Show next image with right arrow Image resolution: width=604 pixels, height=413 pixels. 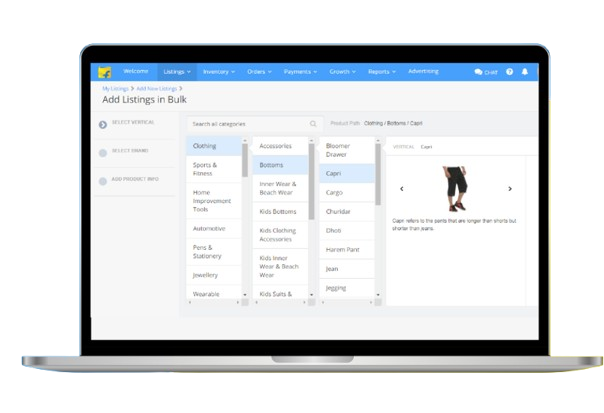coord(510,189)
